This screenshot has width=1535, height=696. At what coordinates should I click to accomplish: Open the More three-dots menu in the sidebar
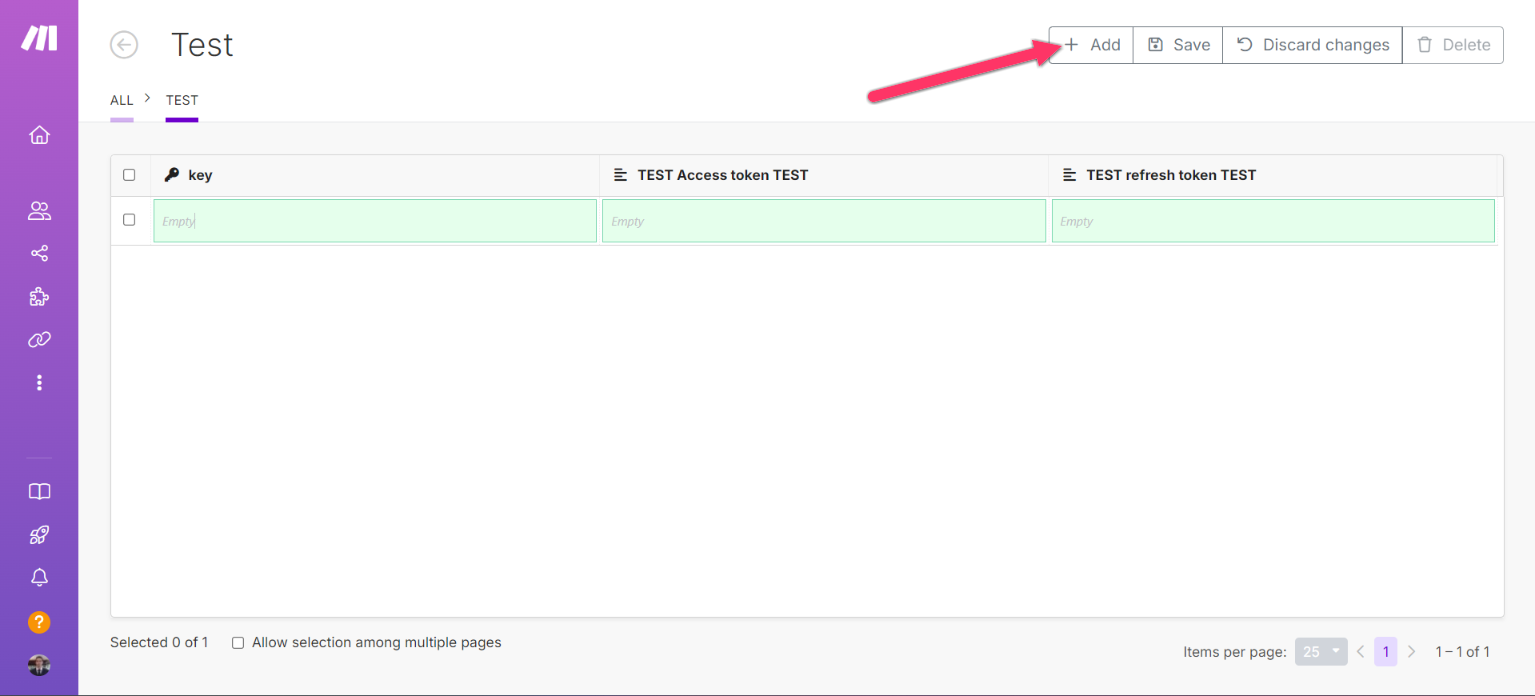point(39,383)
